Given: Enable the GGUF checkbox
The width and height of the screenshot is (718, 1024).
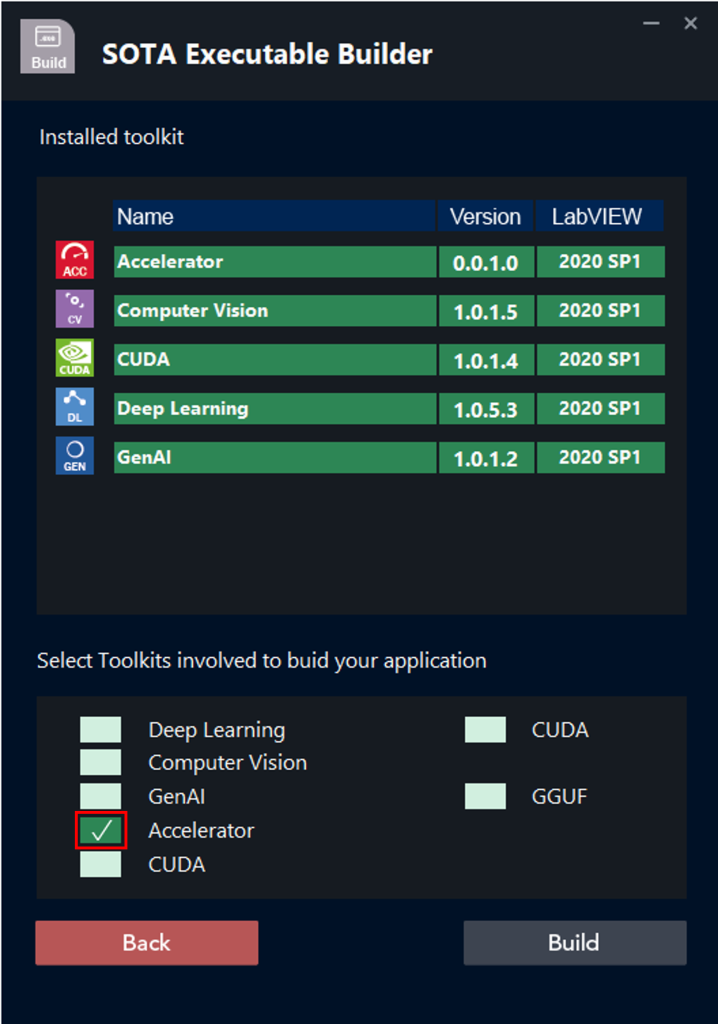Looking at the screenshot, I should point(485,797).
